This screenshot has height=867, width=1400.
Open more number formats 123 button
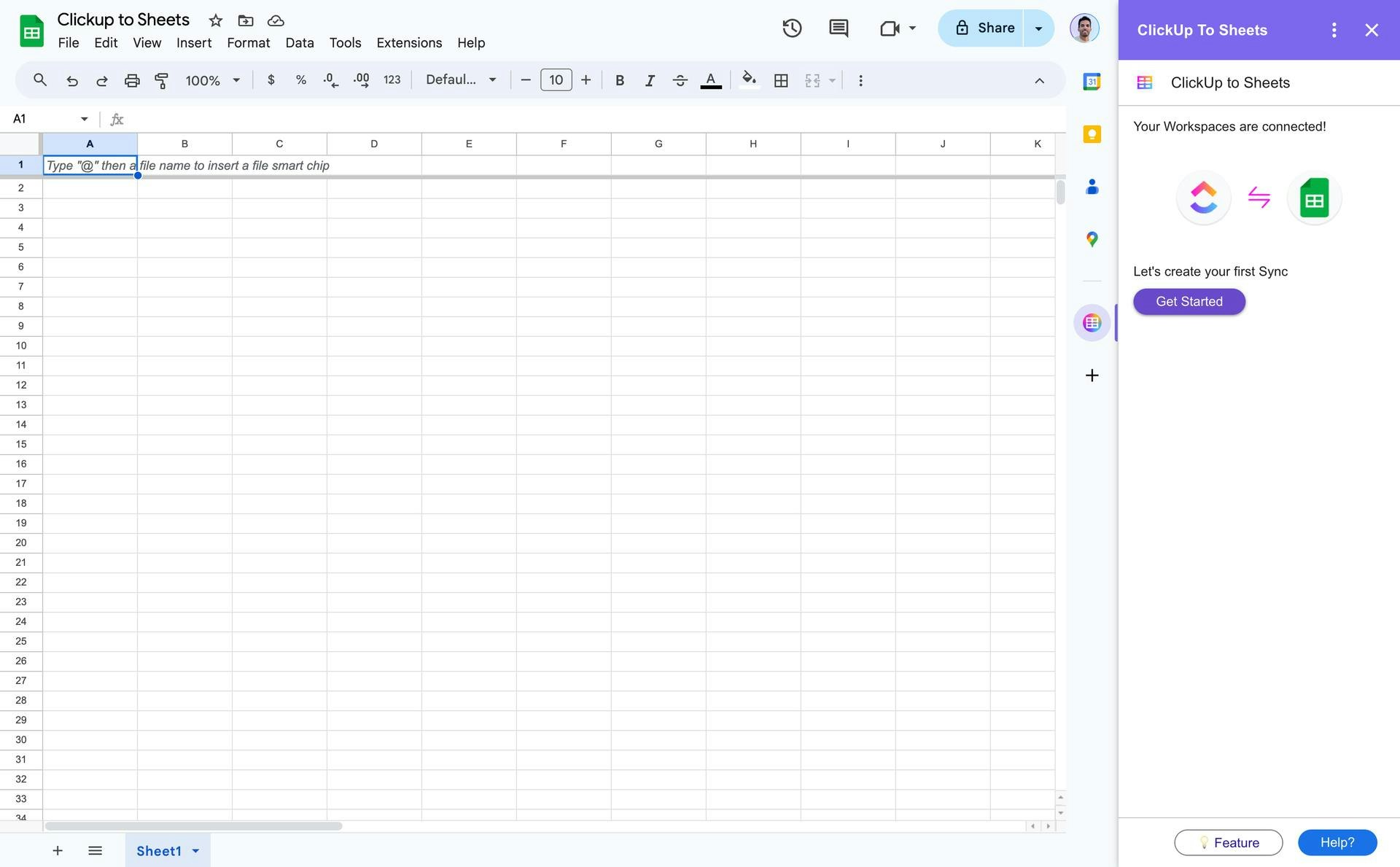(x=392, y=80)
